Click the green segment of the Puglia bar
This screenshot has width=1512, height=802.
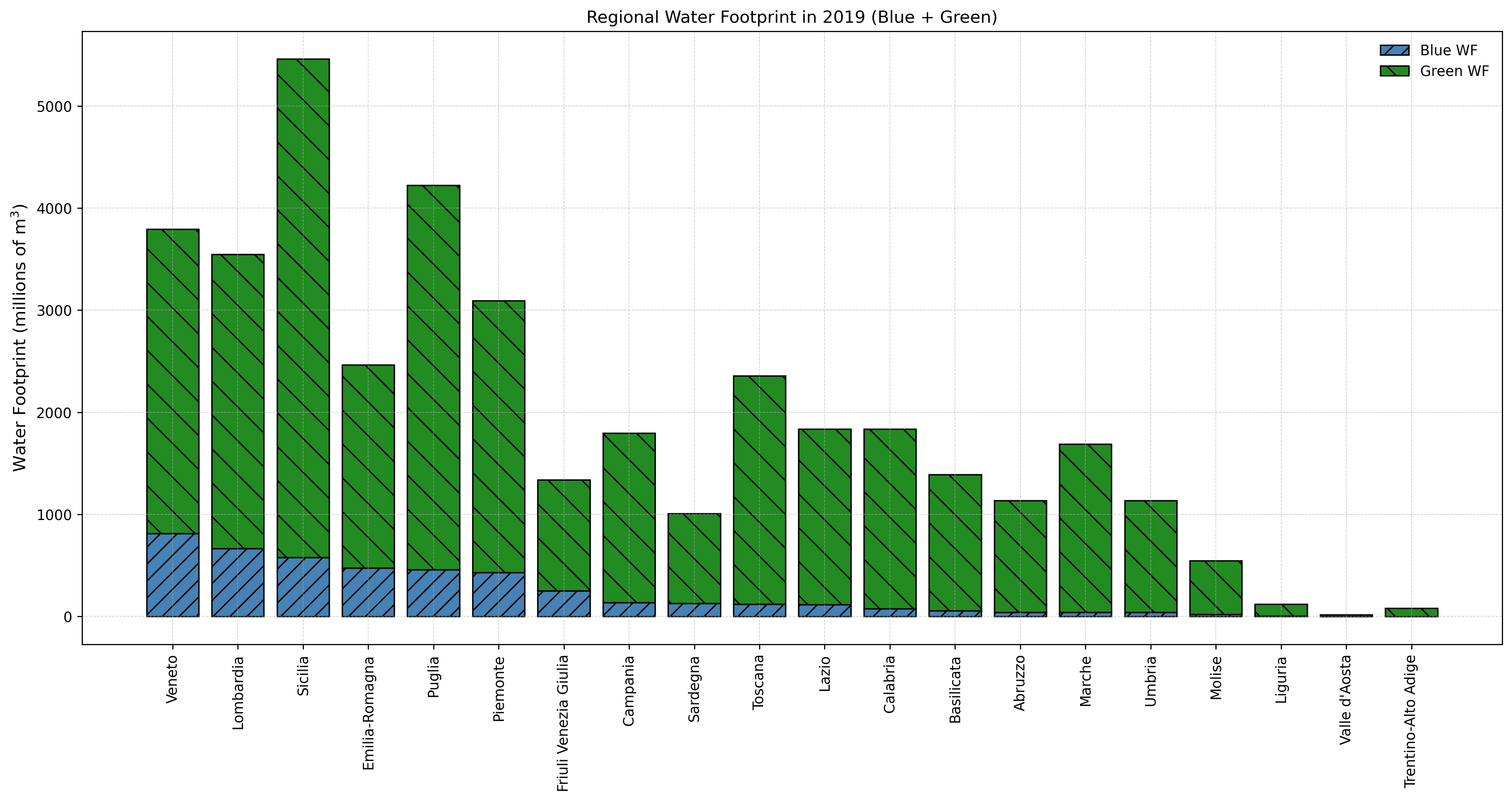click(x=433, y=377)
